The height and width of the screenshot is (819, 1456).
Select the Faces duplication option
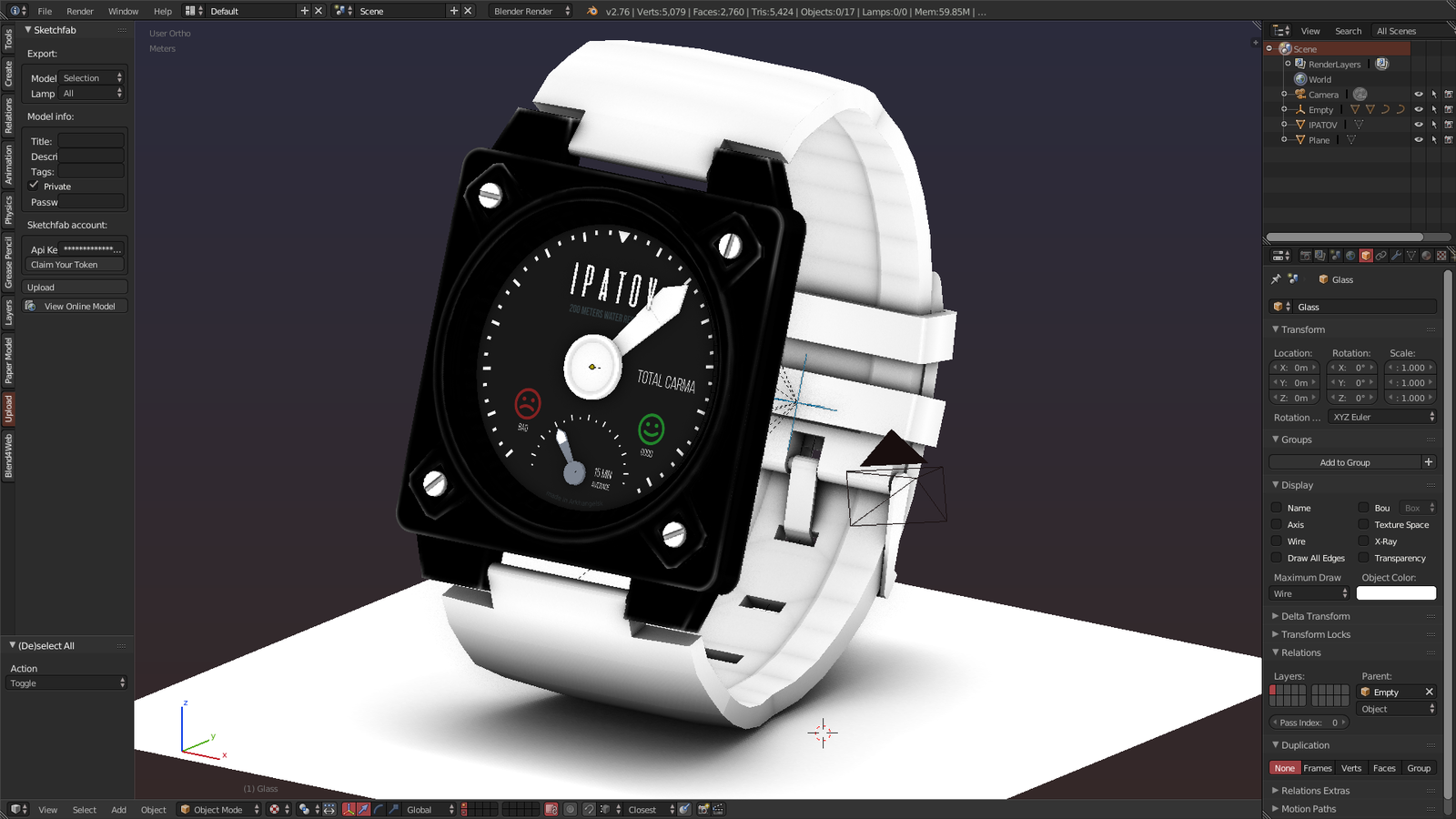tap(1384, 768)
